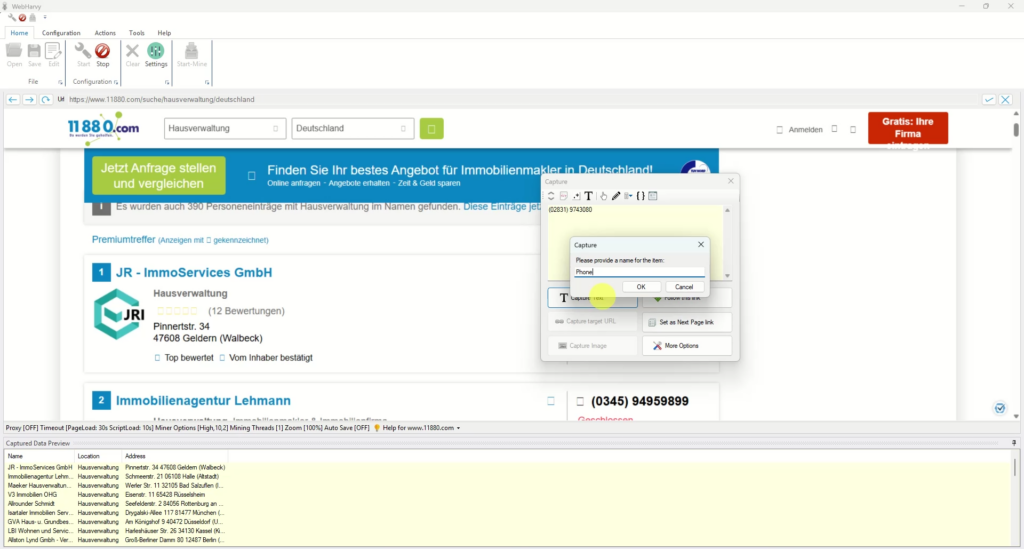Click the Anmelden link
The image size is (1024, 549).
(x=805, y=129)
